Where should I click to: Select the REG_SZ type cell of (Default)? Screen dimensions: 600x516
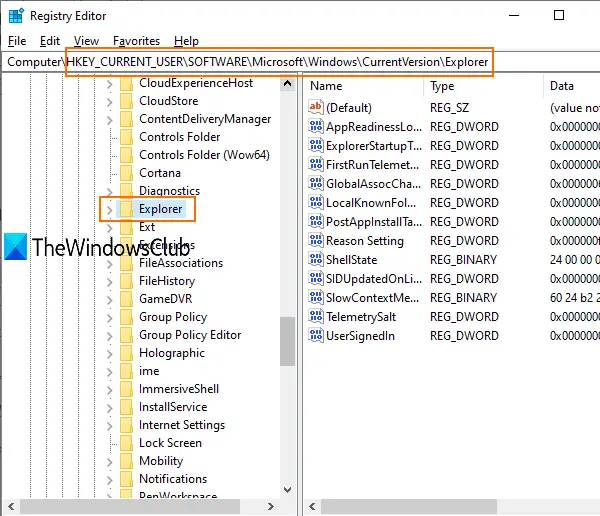(x=450, y=108)
